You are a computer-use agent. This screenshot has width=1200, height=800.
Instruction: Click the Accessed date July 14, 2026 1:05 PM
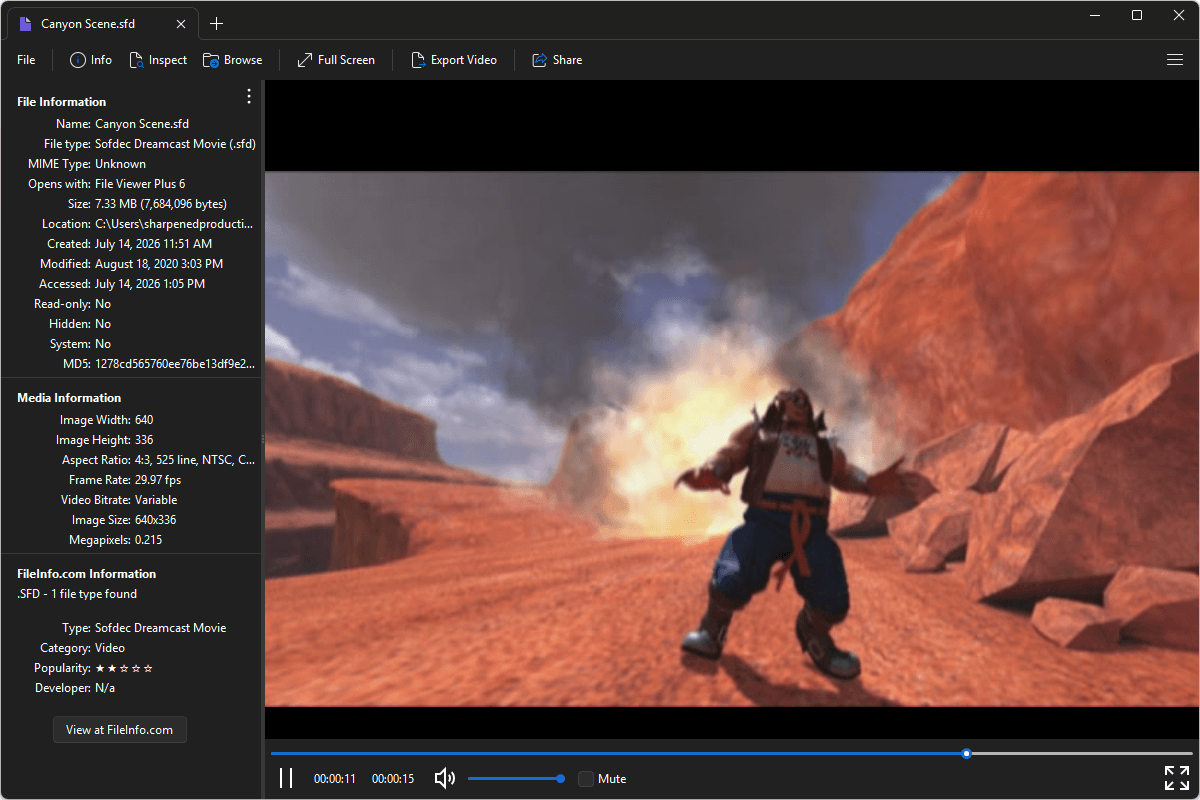click(x=150, y=284)
